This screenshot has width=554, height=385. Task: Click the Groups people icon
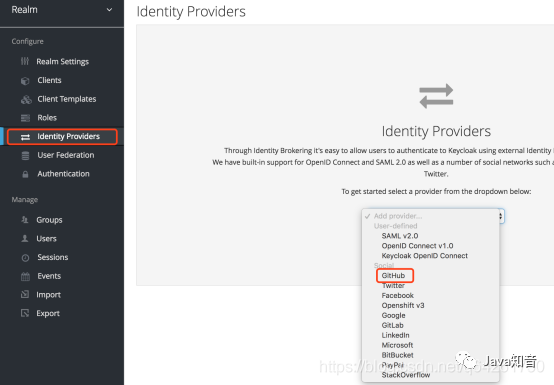[x=25, y=220]
